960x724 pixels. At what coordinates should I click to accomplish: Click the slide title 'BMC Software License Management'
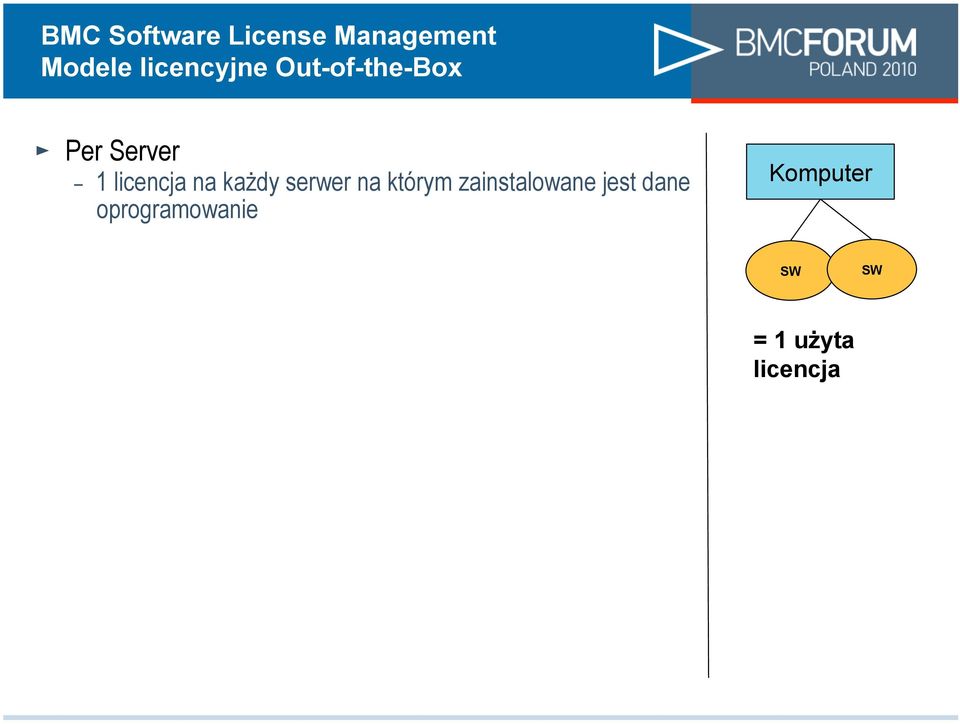[x=268, y=35]
